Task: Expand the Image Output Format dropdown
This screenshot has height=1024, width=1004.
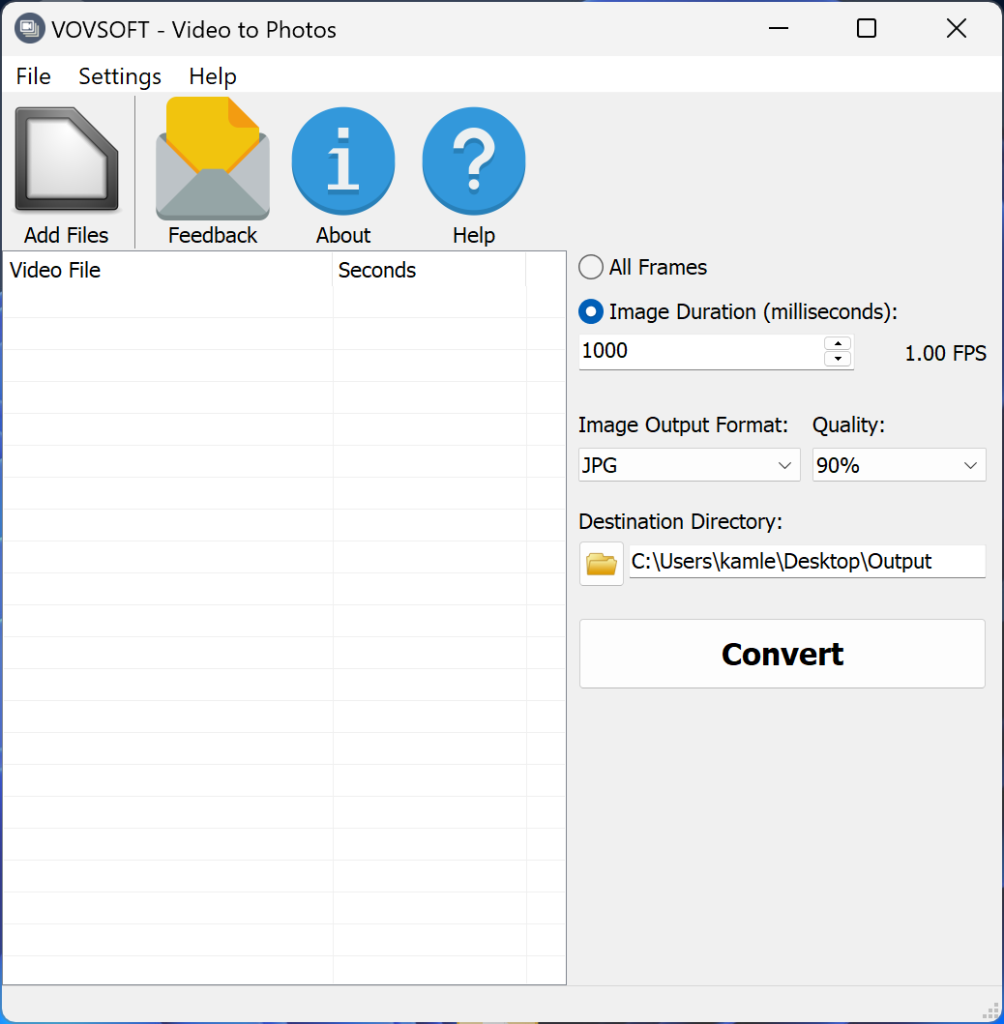Action: [689, 465]
